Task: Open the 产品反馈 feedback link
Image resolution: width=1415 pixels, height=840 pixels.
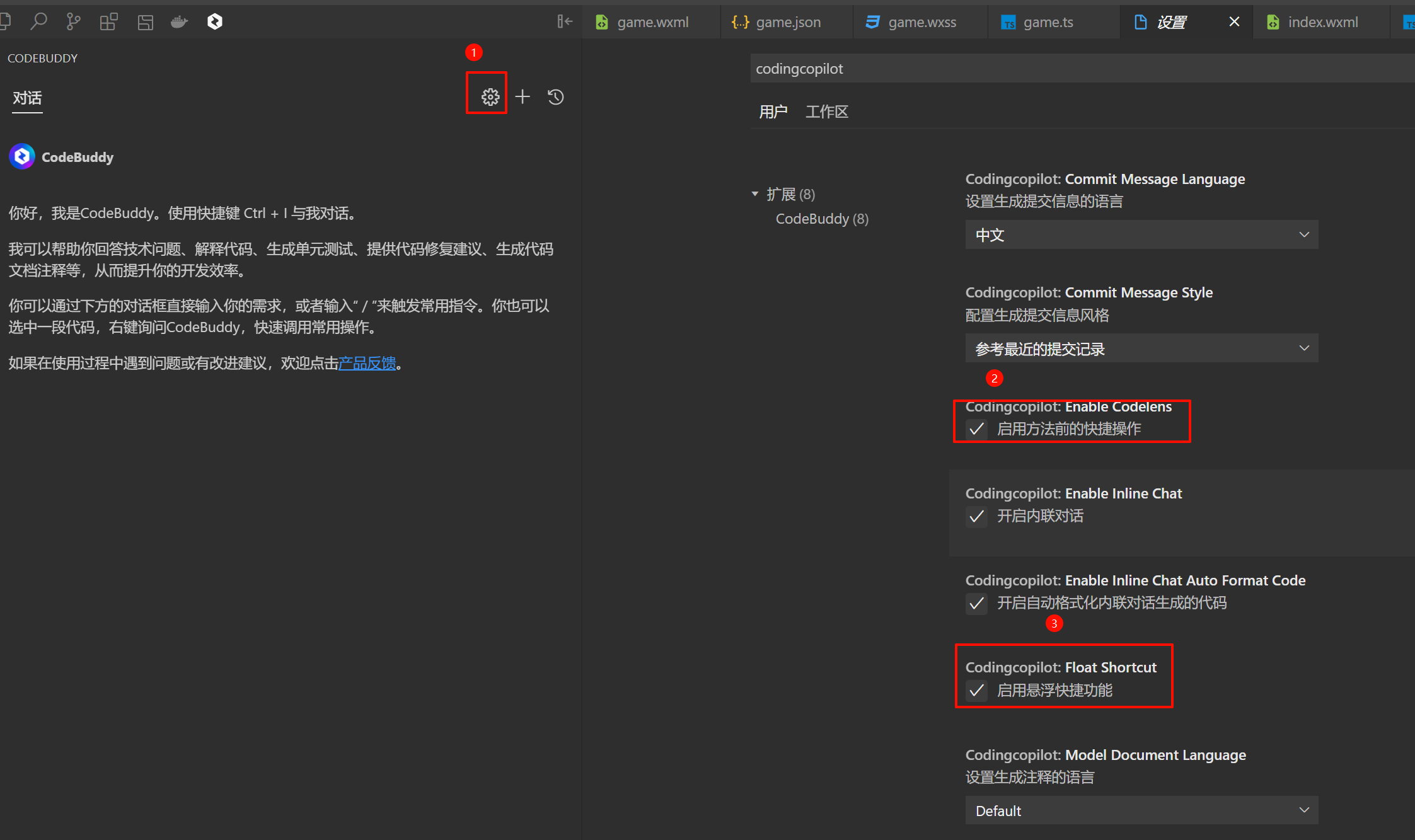Action: tap(367, 363)
